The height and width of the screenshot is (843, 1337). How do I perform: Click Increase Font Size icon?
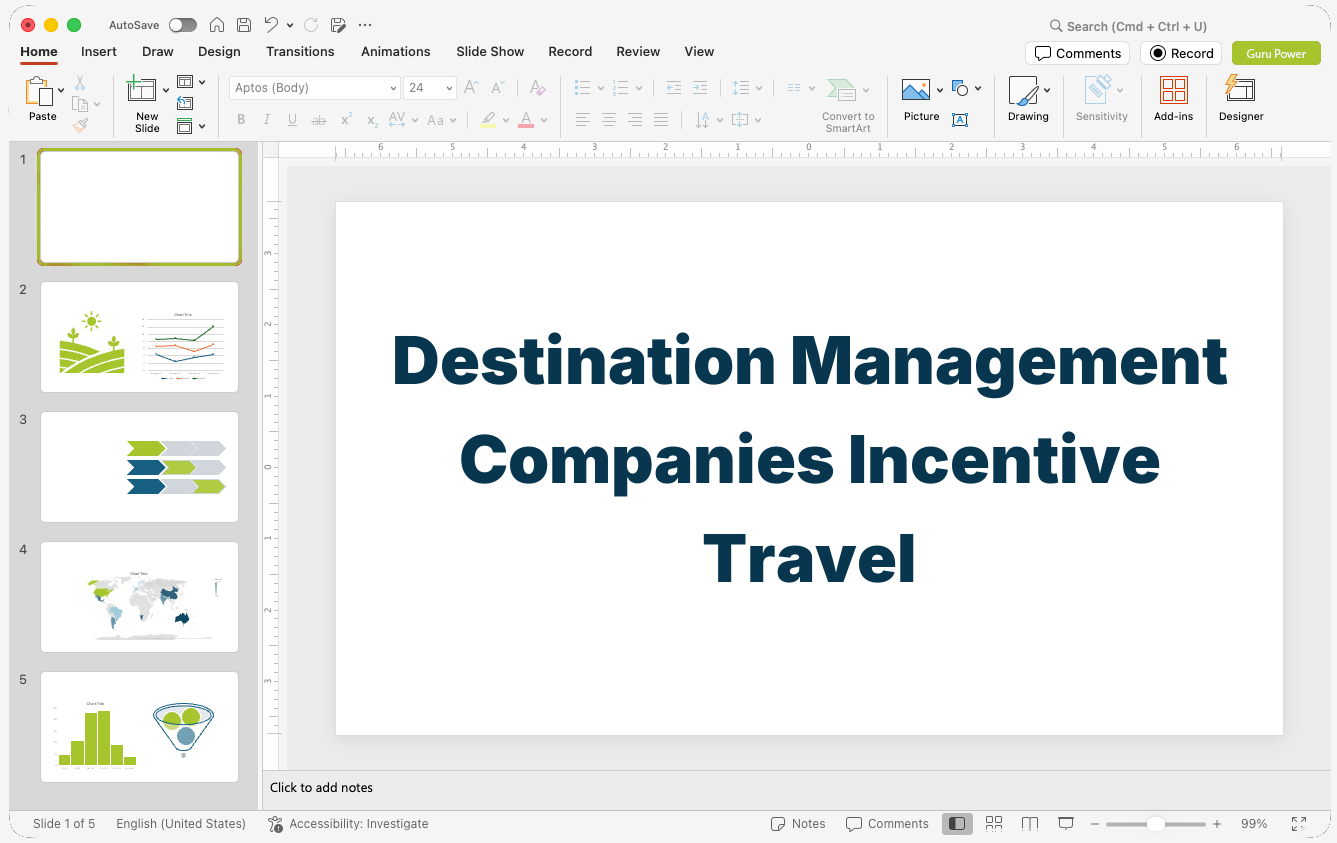click(x=472, y=88)
